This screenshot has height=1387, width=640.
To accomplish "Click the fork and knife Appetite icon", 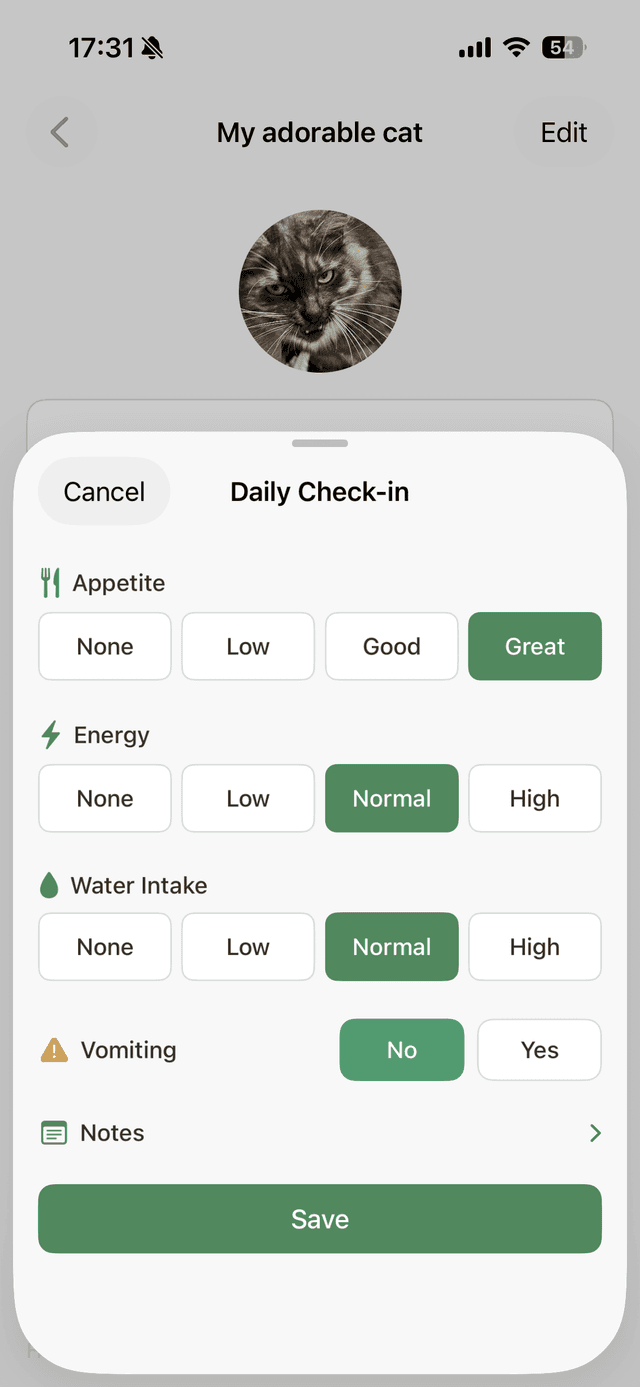I will click(x=51, y=583).
